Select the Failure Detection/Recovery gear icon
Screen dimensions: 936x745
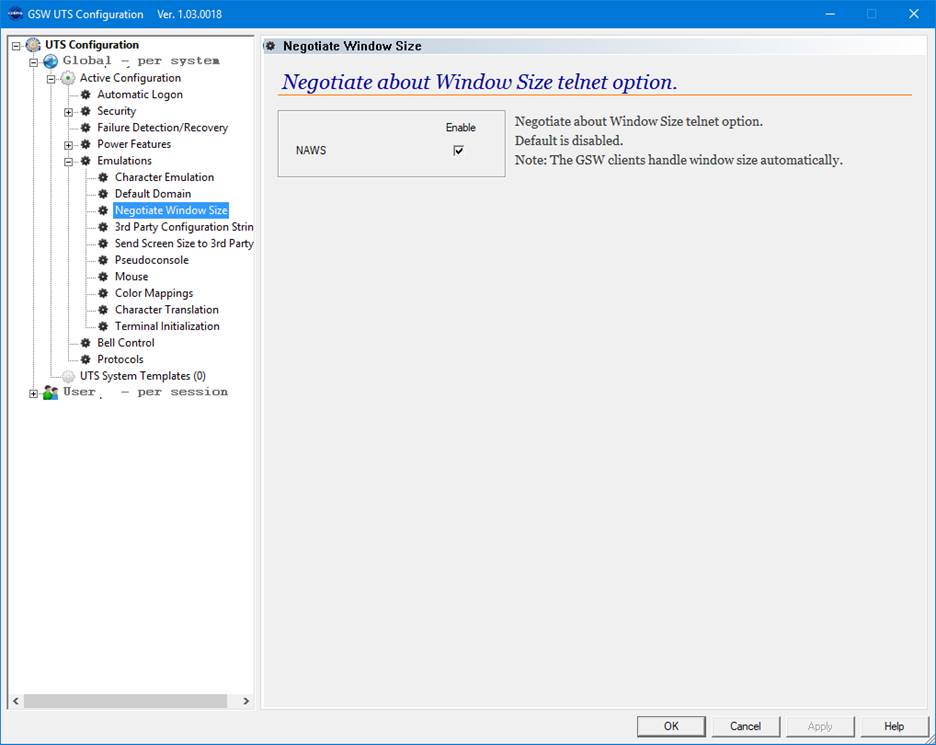(x=85, y=128)
